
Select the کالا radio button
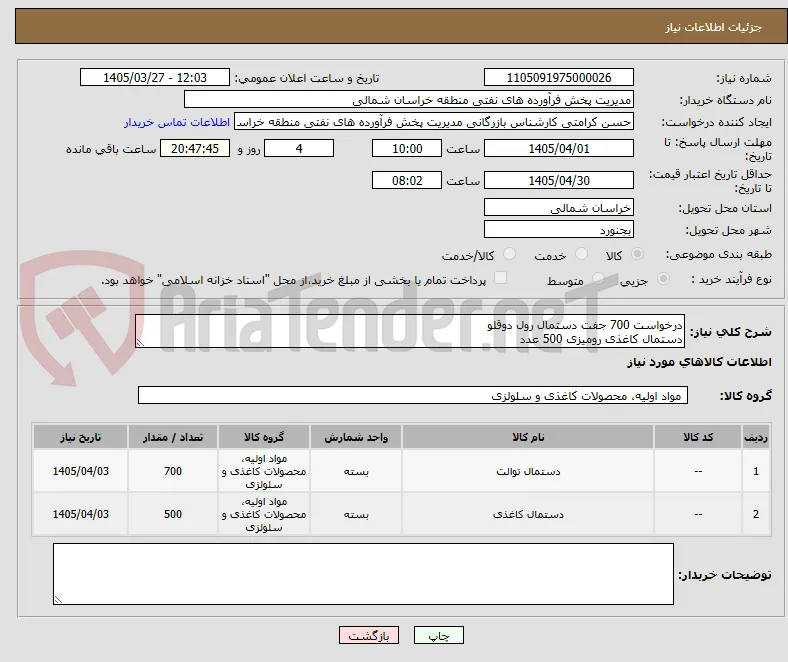point(637,254)
